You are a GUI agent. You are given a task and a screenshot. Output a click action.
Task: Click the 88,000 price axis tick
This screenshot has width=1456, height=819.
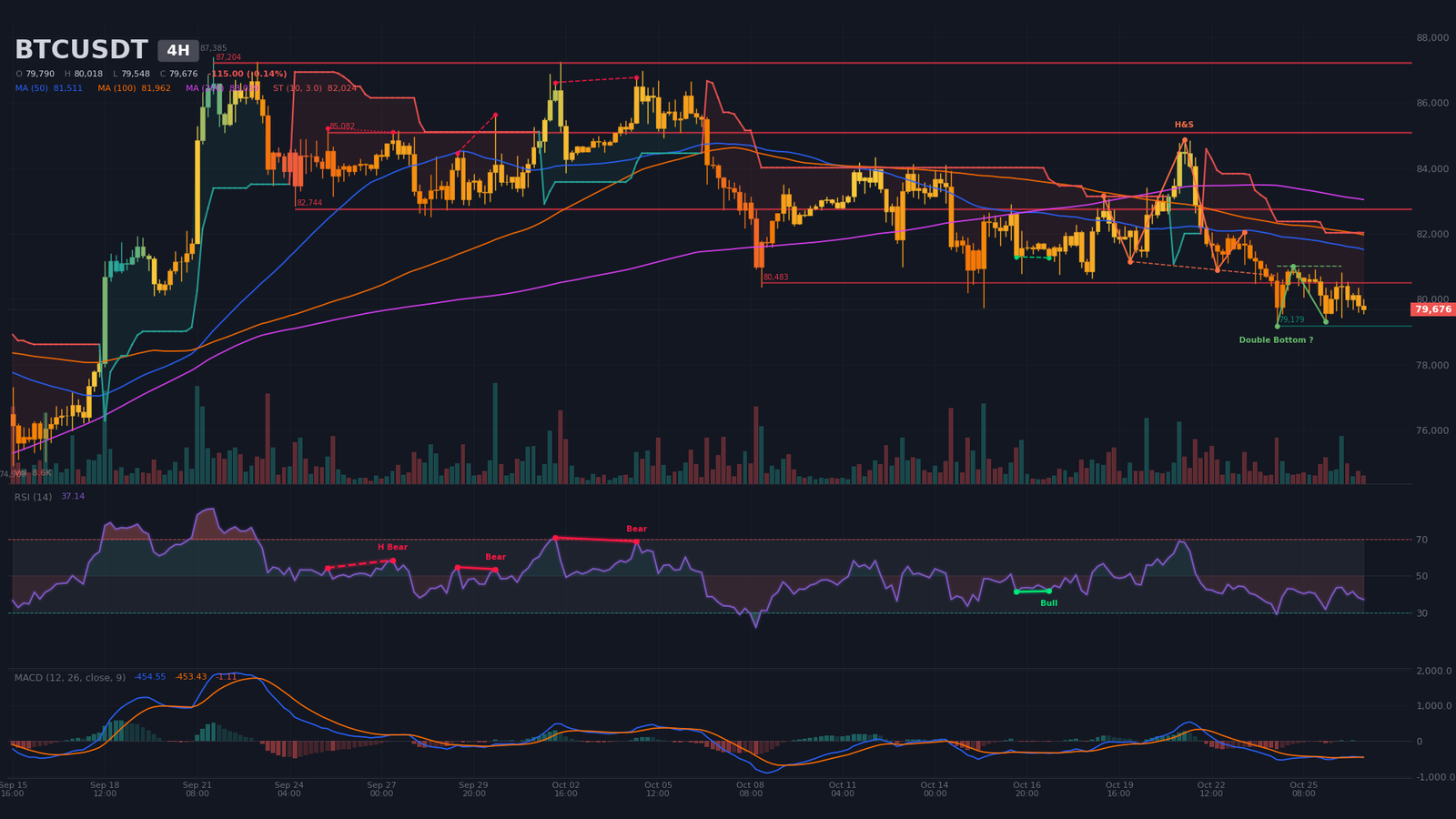pyautogui.click(x=1432, y=37)
